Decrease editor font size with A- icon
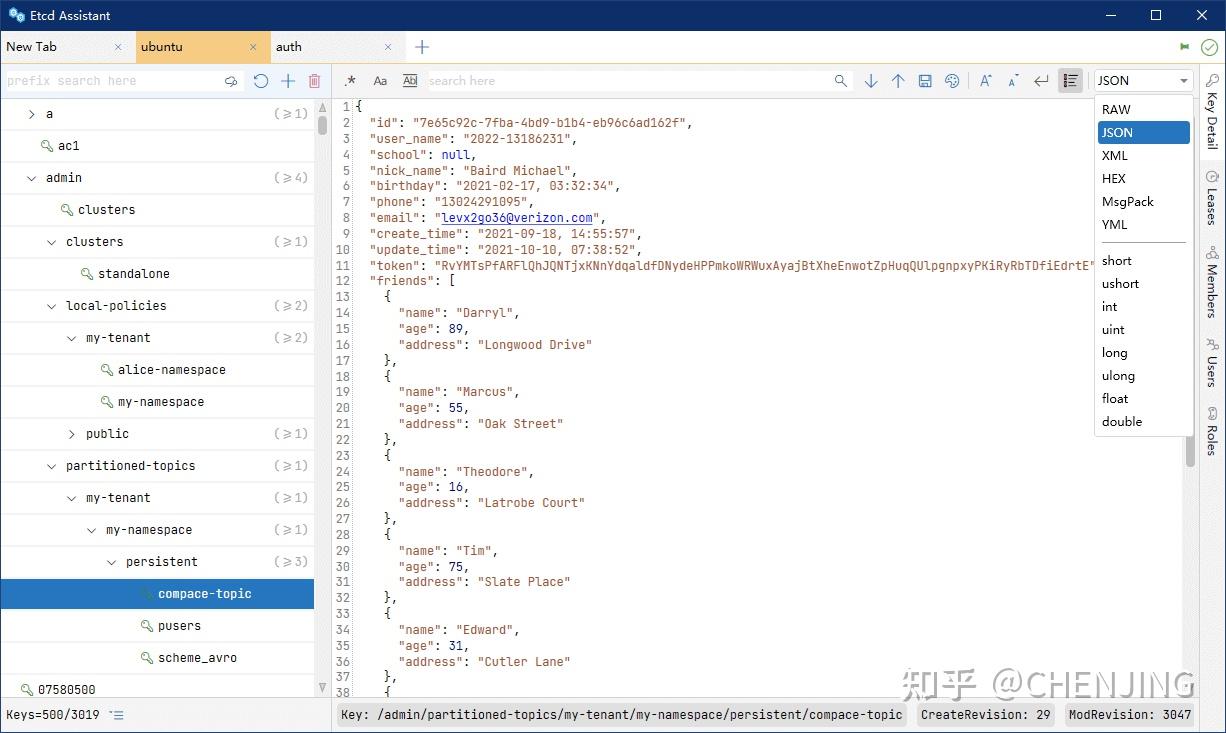The width and height of the screenshot is (1226, 733). tap(1012, 80)
